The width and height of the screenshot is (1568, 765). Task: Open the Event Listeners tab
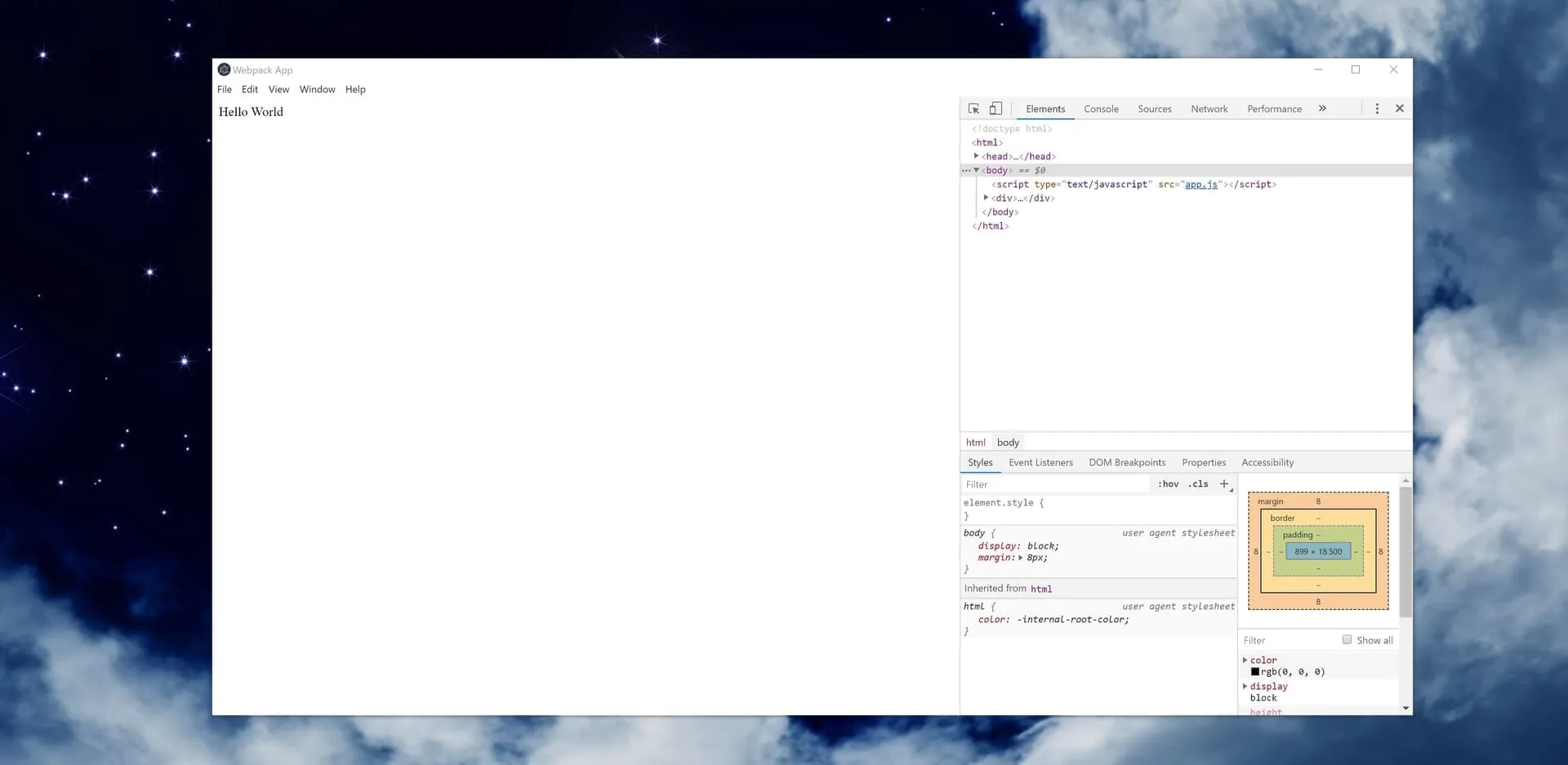1041,462
